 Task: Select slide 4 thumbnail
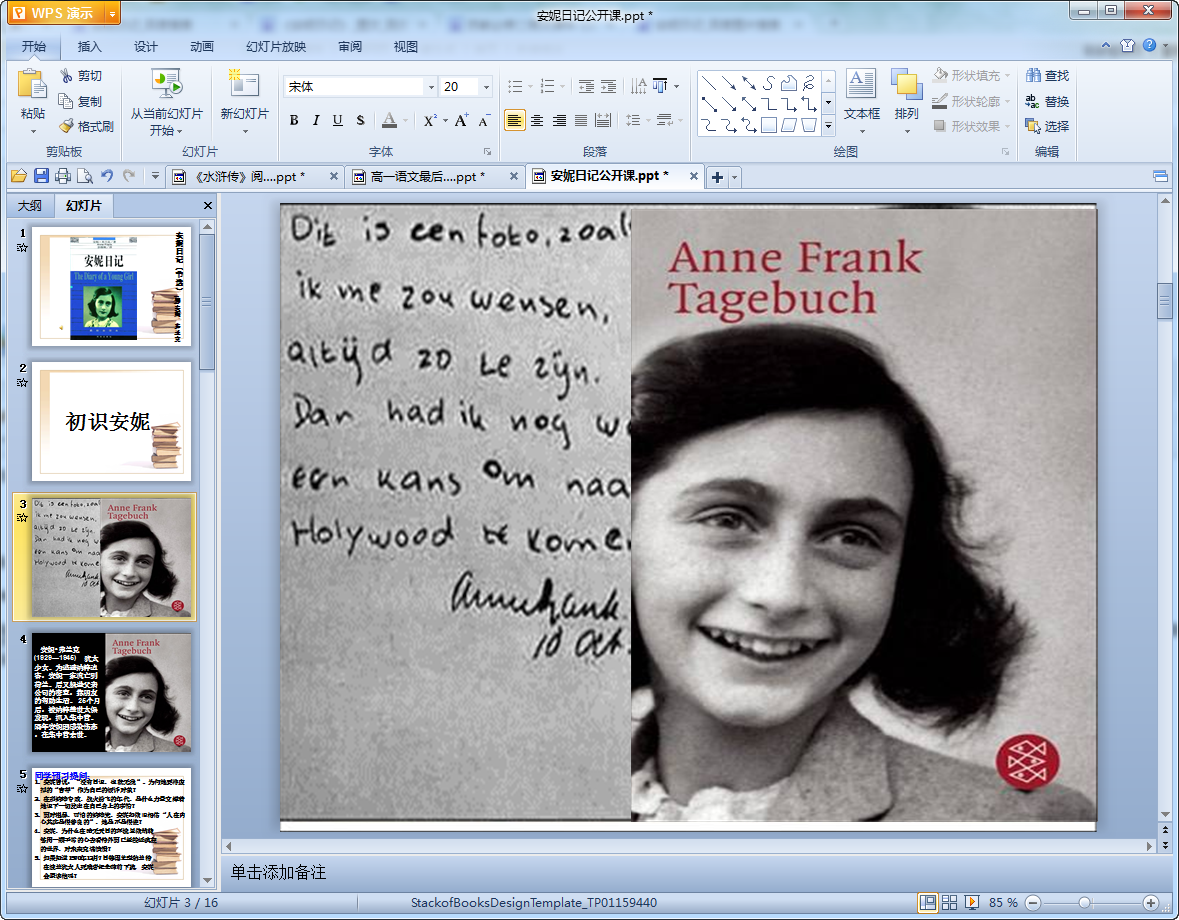(x=111, y=692)
